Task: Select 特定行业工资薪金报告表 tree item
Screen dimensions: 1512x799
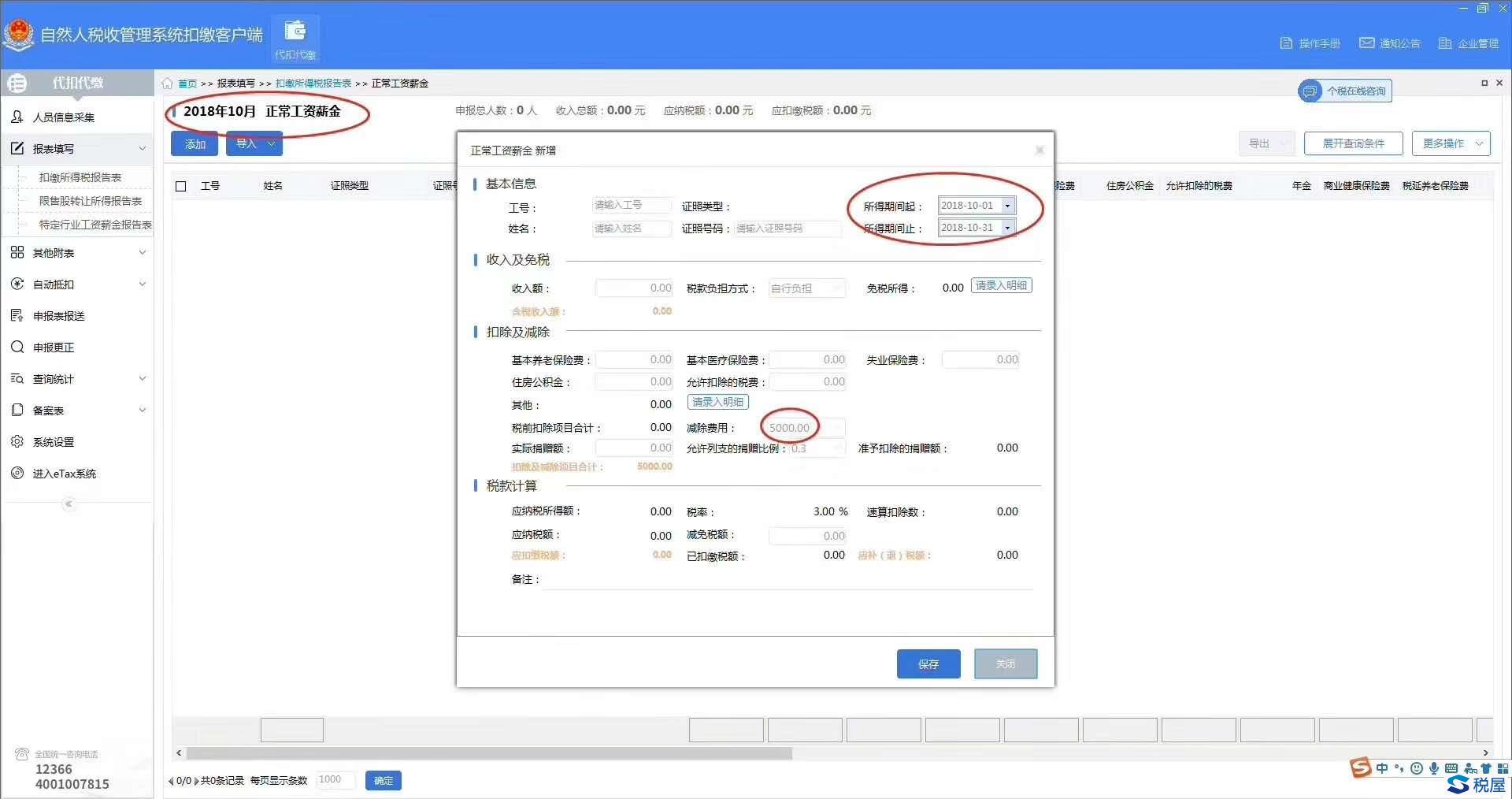Action: click(x=95, y=225)
